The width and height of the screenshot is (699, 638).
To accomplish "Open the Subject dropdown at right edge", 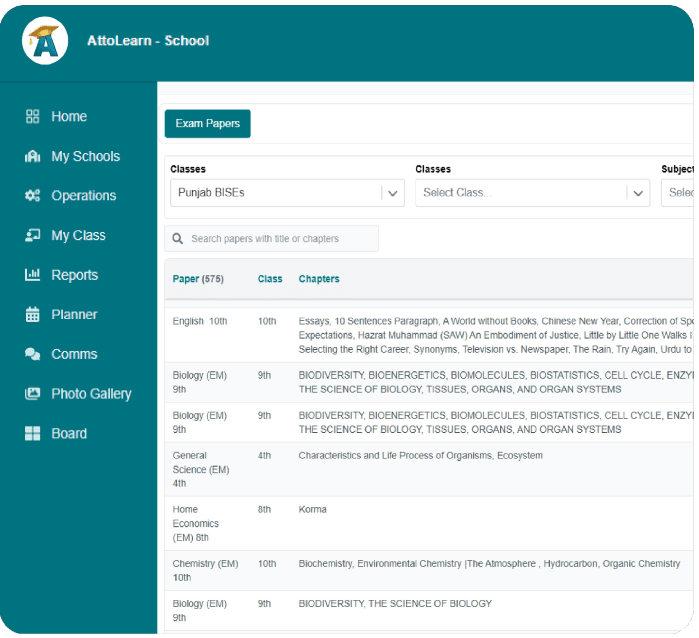I will tap(679, 193).
